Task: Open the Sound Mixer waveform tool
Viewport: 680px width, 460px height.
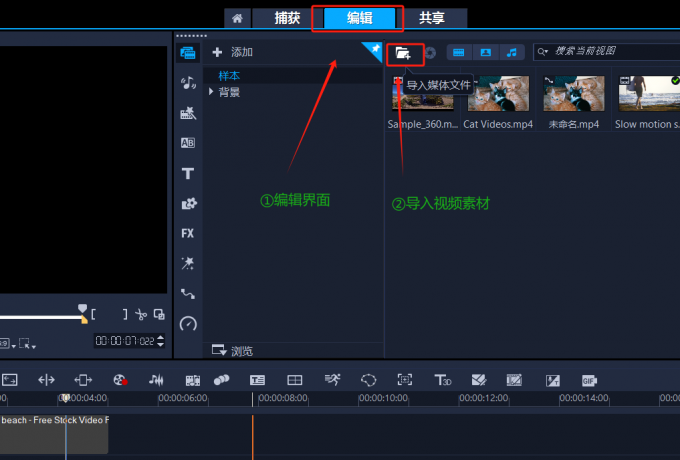Action: point(156,380)
